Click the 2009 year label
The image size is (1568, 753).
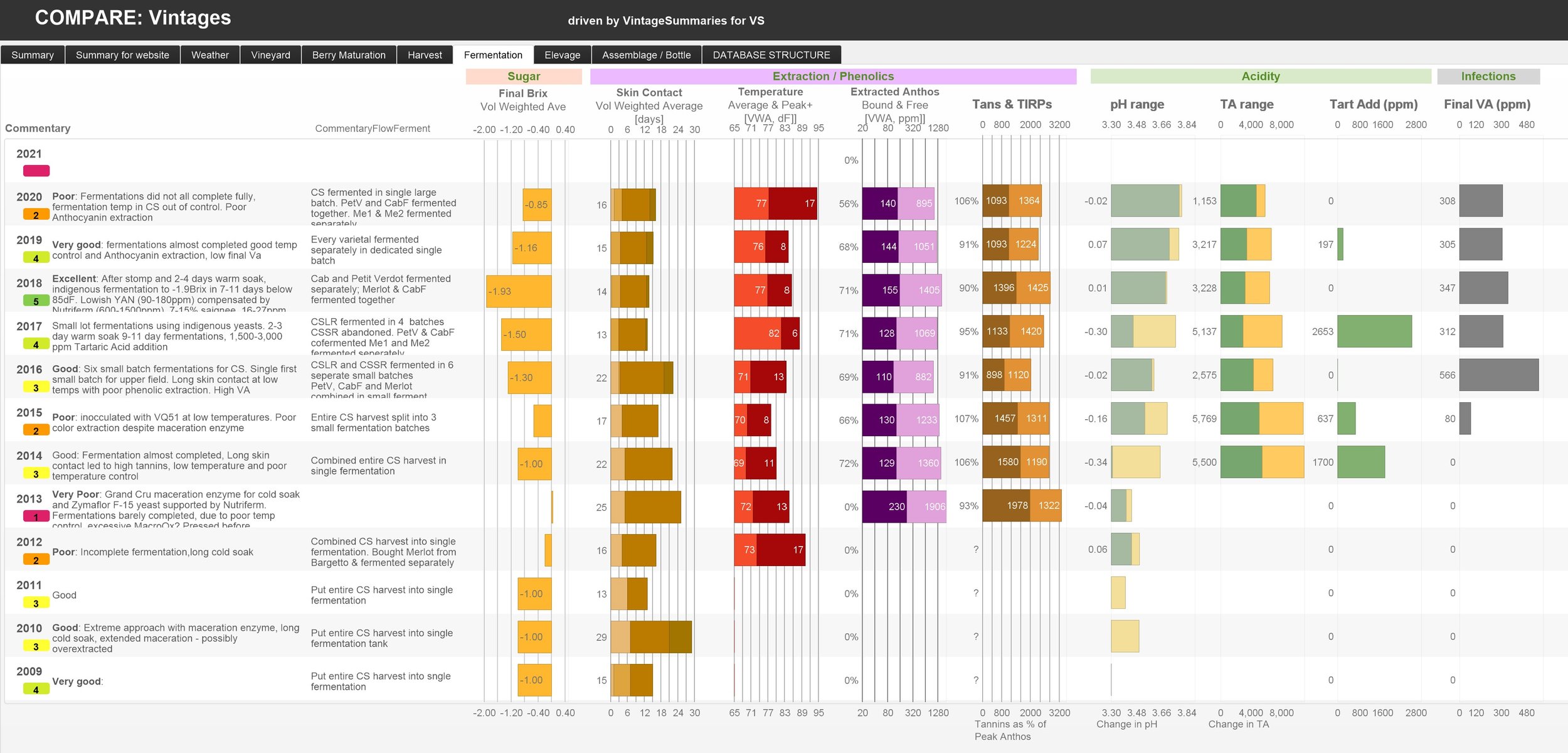click(29, 671)
